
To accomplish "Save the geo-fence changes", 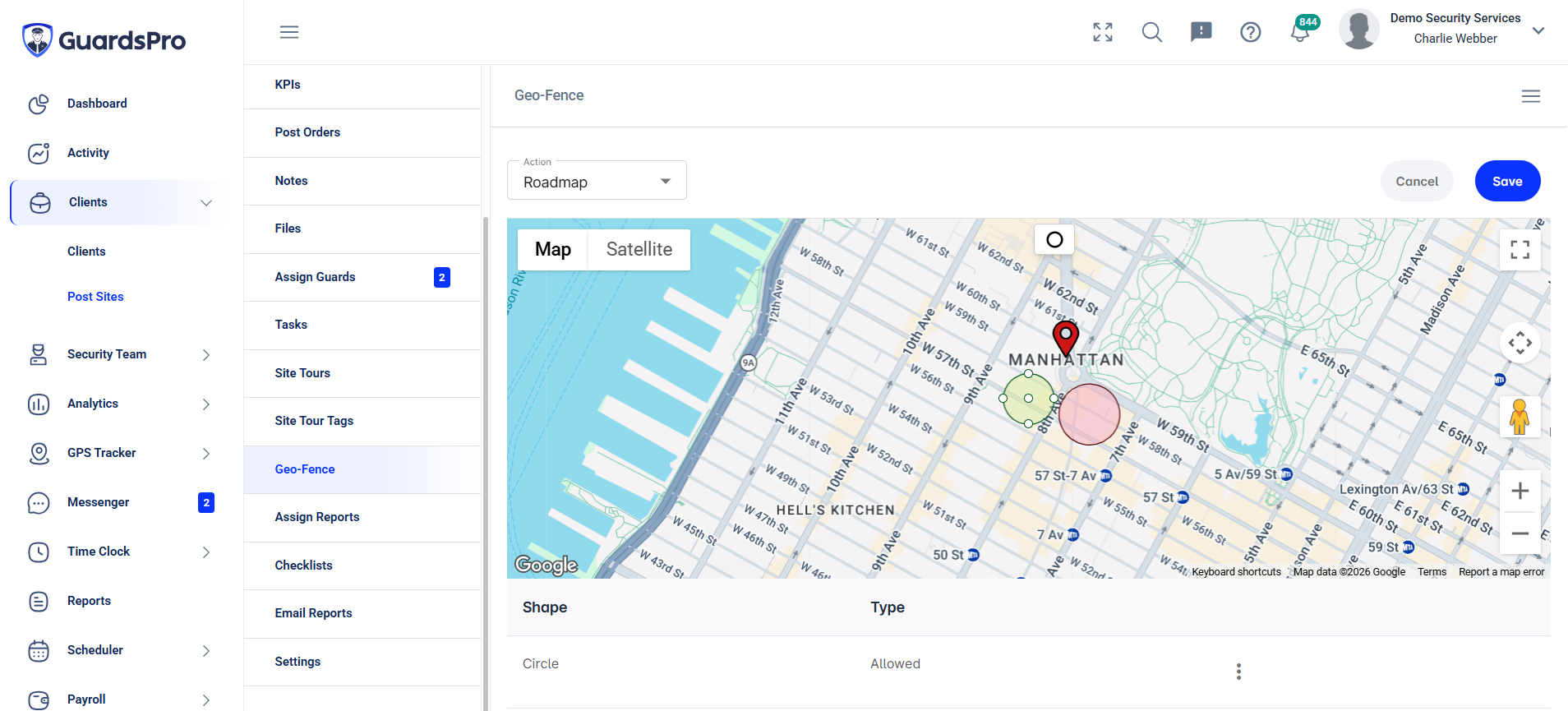I will click(1507, 181).
